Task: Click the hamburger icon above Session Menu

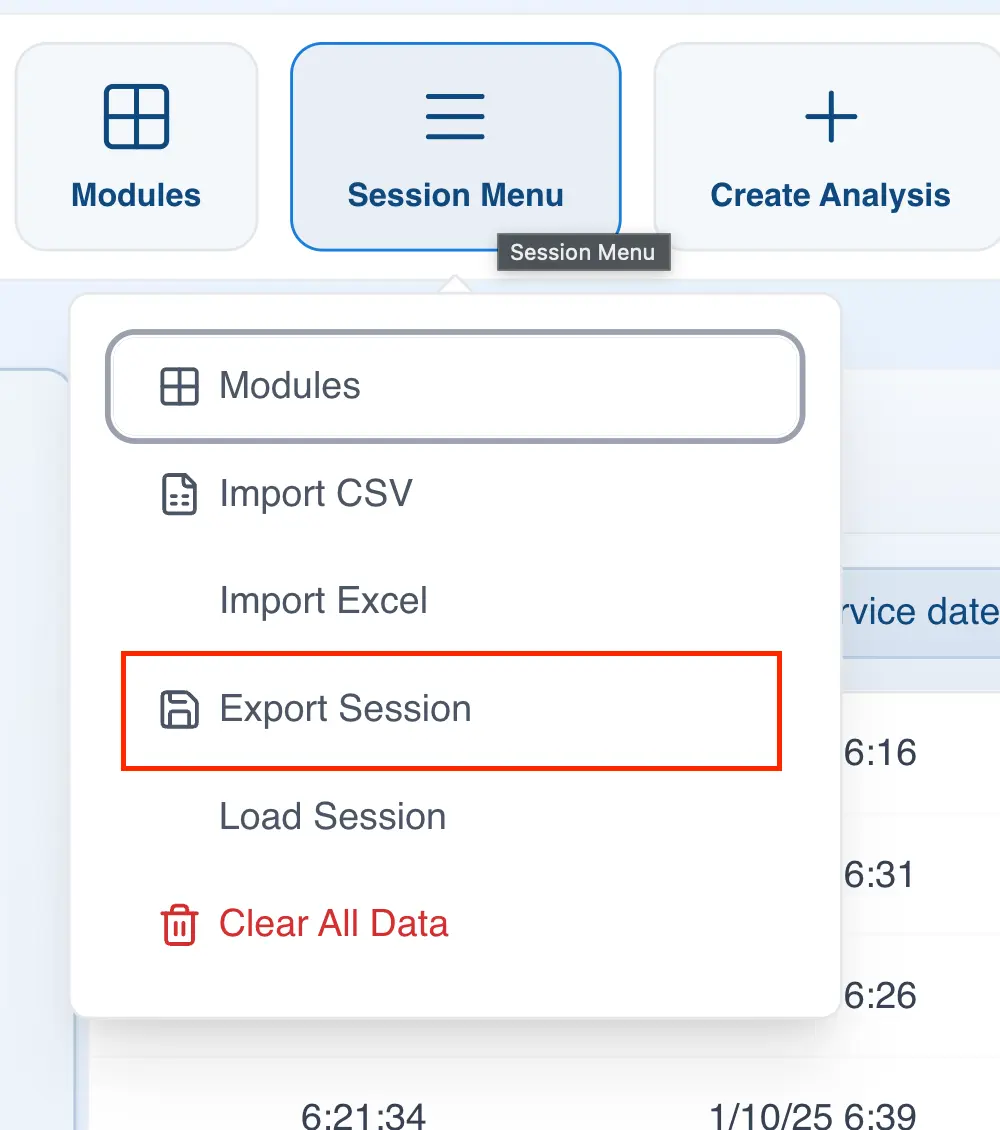Action: [455, 116]
